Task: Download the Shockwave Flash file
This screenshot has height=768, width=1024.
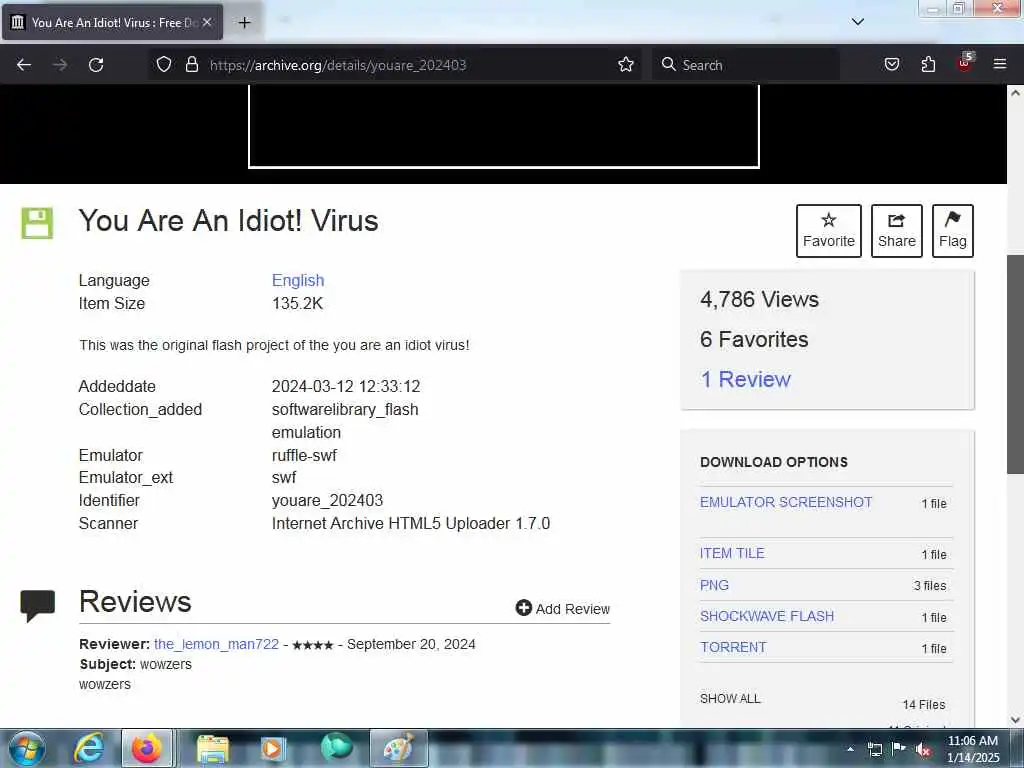Action: pos(767,616)
